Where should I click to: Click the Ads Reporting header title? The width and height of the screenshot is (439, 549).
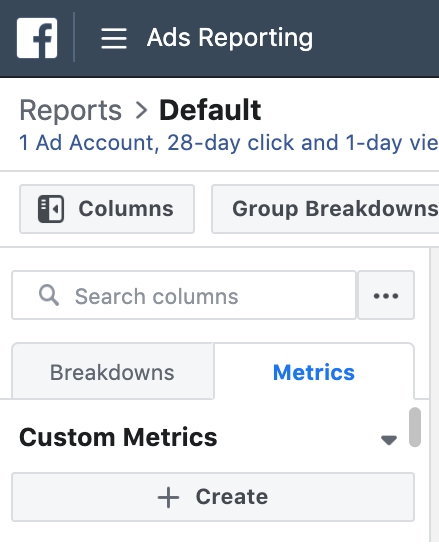(230, 38)
